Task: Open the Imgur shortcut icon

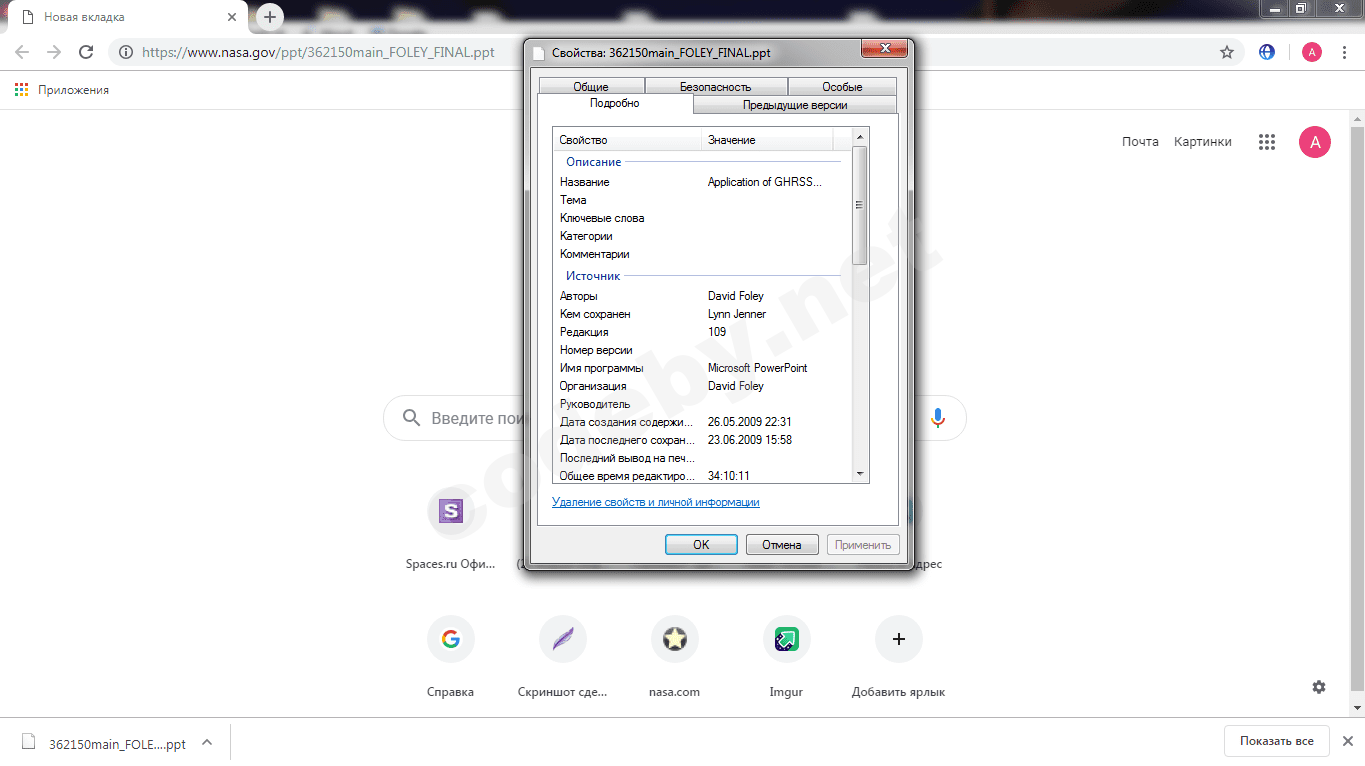Action: [x=786, y=639]
